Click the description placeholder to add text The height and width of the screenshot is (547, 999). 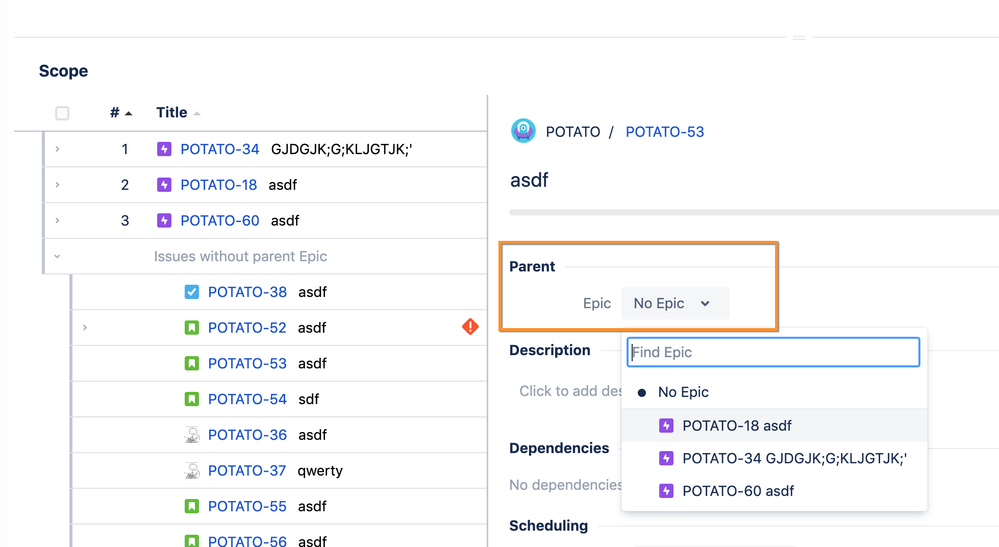pyautogui.click(x=571, y=391)
